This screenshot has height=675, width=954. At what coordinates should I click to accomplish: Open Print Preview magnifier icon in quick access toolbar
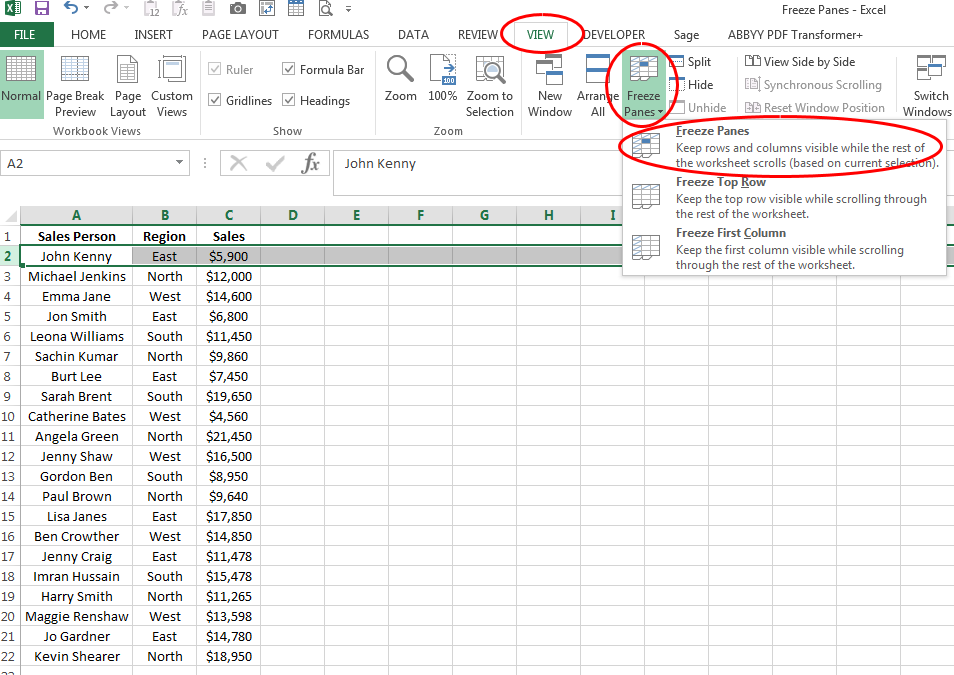[x=326, y=9]
